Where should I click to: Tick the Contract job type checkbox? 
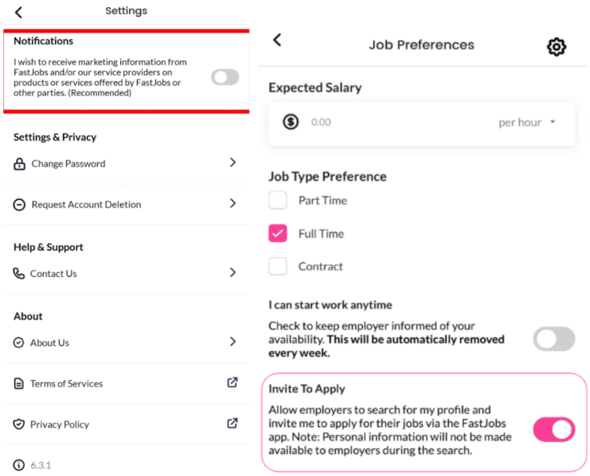point(278,266)
